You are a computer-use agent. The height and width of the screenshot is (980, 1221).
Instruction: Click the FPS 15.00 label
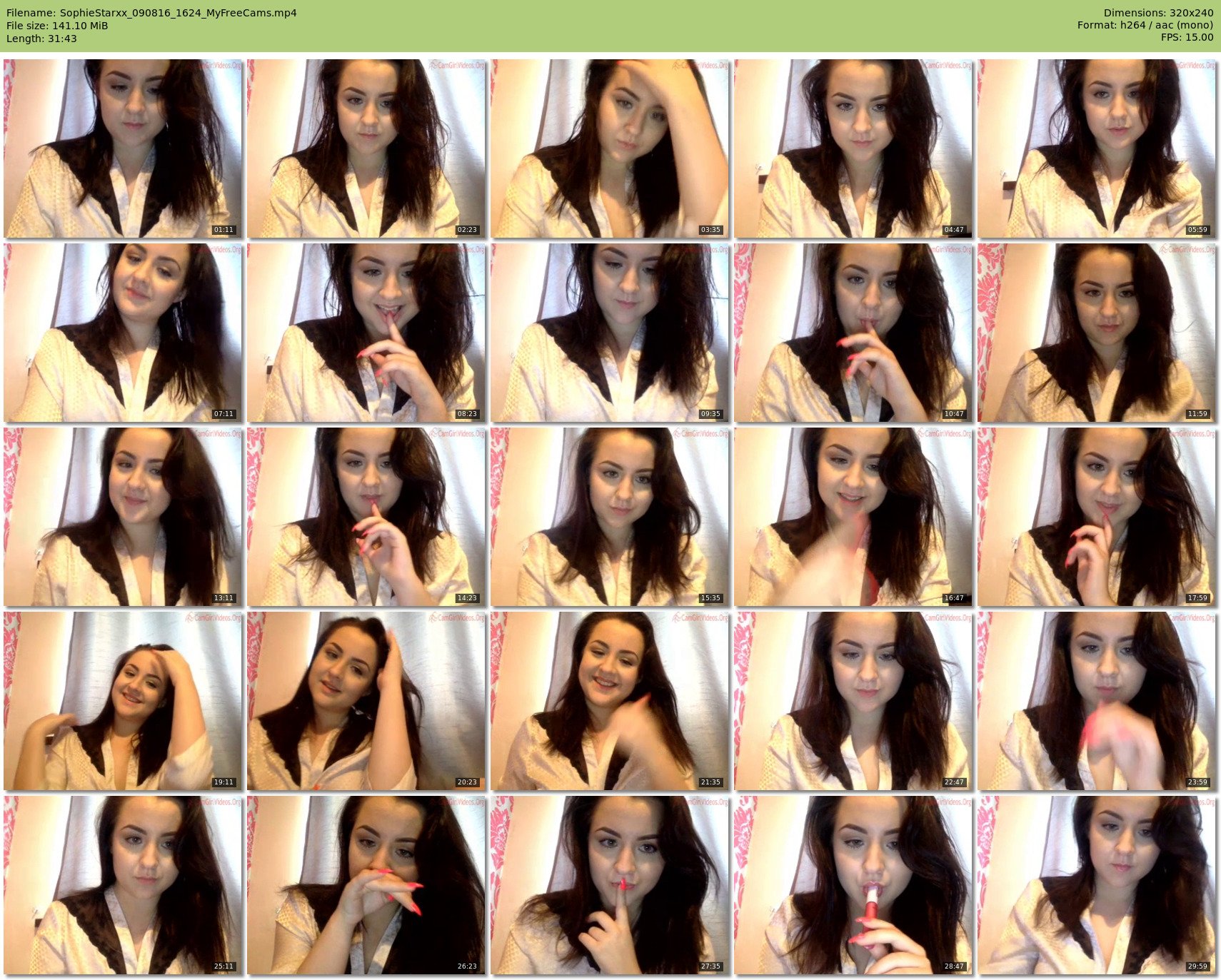(x=1187, y=37)
